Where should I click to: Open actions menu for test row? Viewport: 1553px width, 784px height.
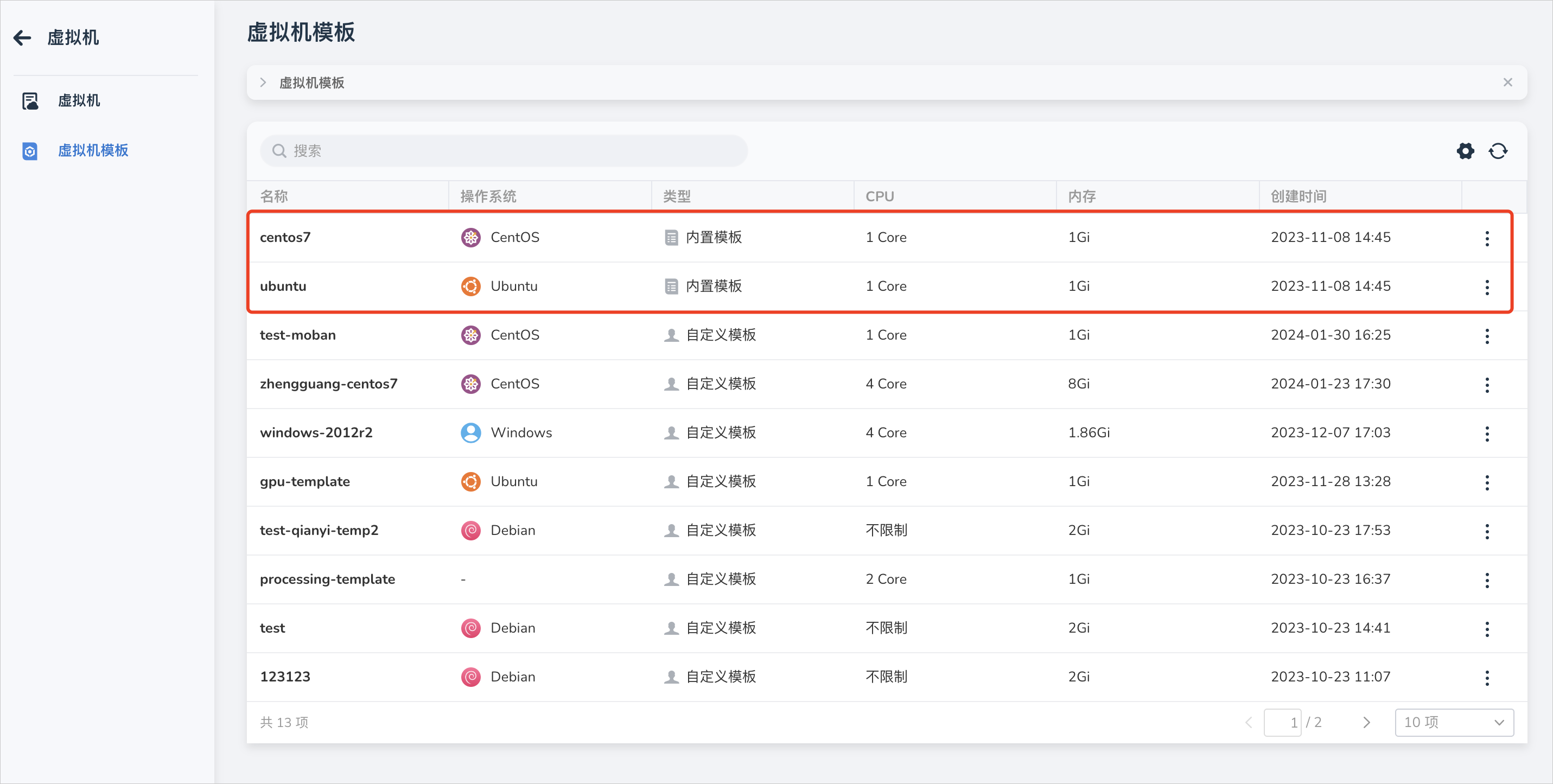click(1487, 628)
